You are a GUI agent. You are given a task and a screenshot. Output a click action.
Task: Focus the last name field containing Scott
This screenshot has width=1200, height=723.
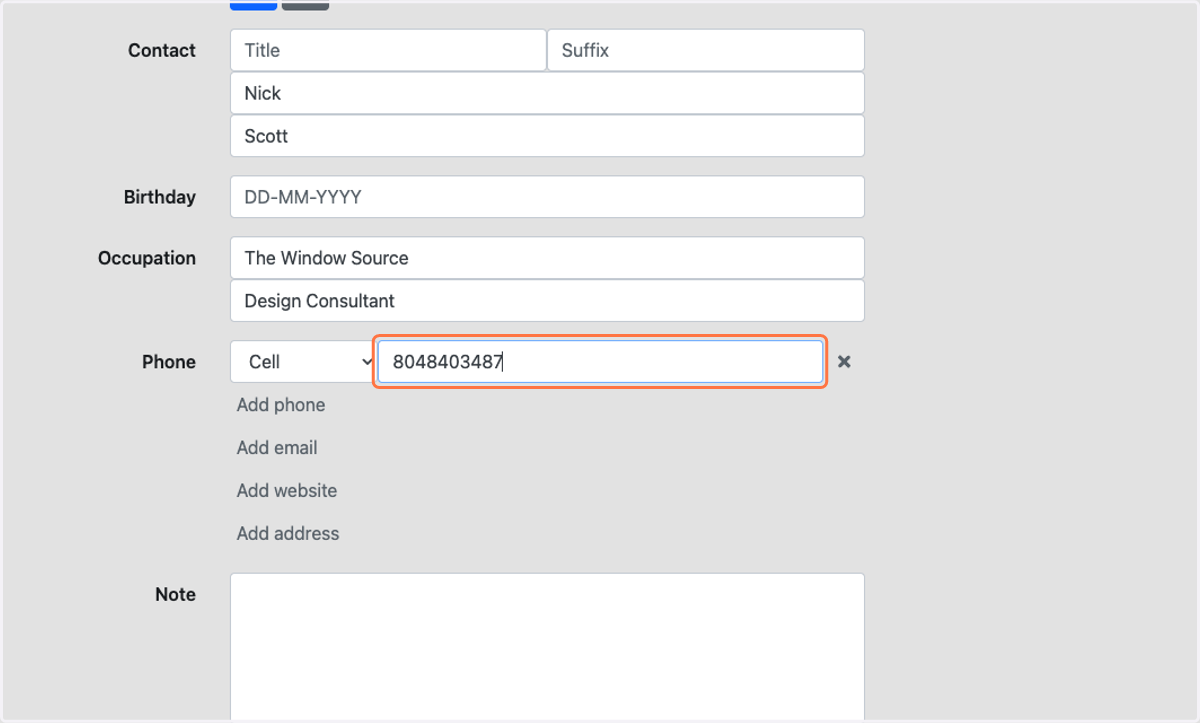coord(547,136)
